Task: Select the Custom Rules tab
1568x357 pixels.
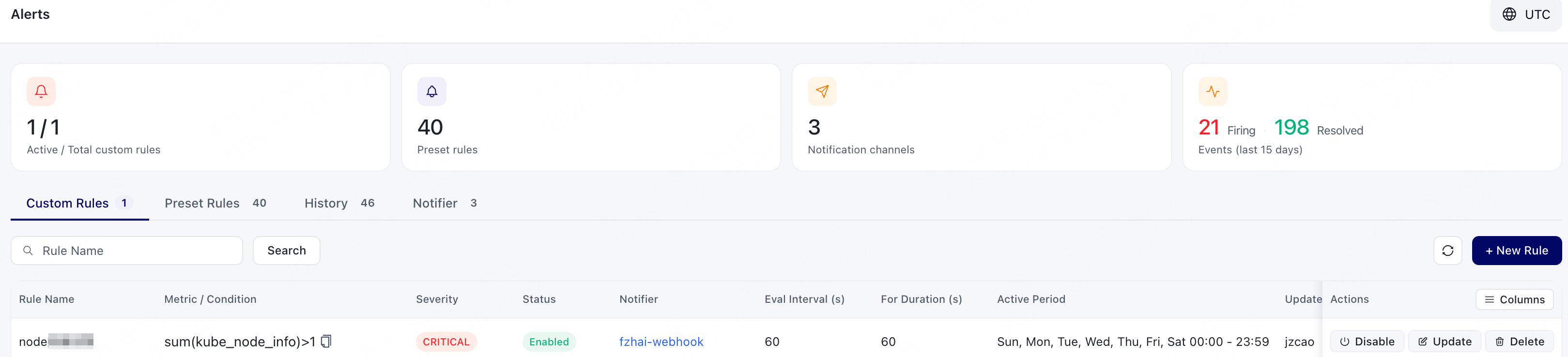Action: coord(80,203)
